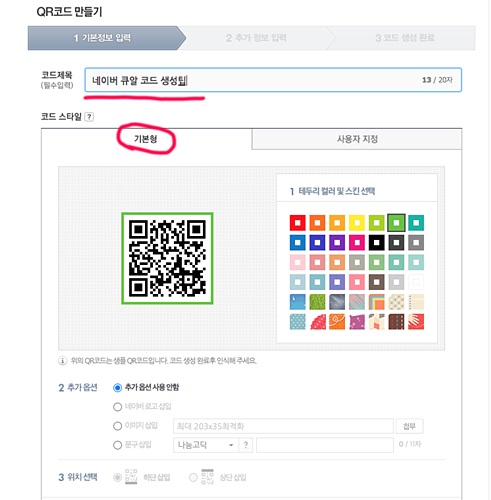Click the code title input field
This screenshot has width=491, height=500.
[273, 80]
